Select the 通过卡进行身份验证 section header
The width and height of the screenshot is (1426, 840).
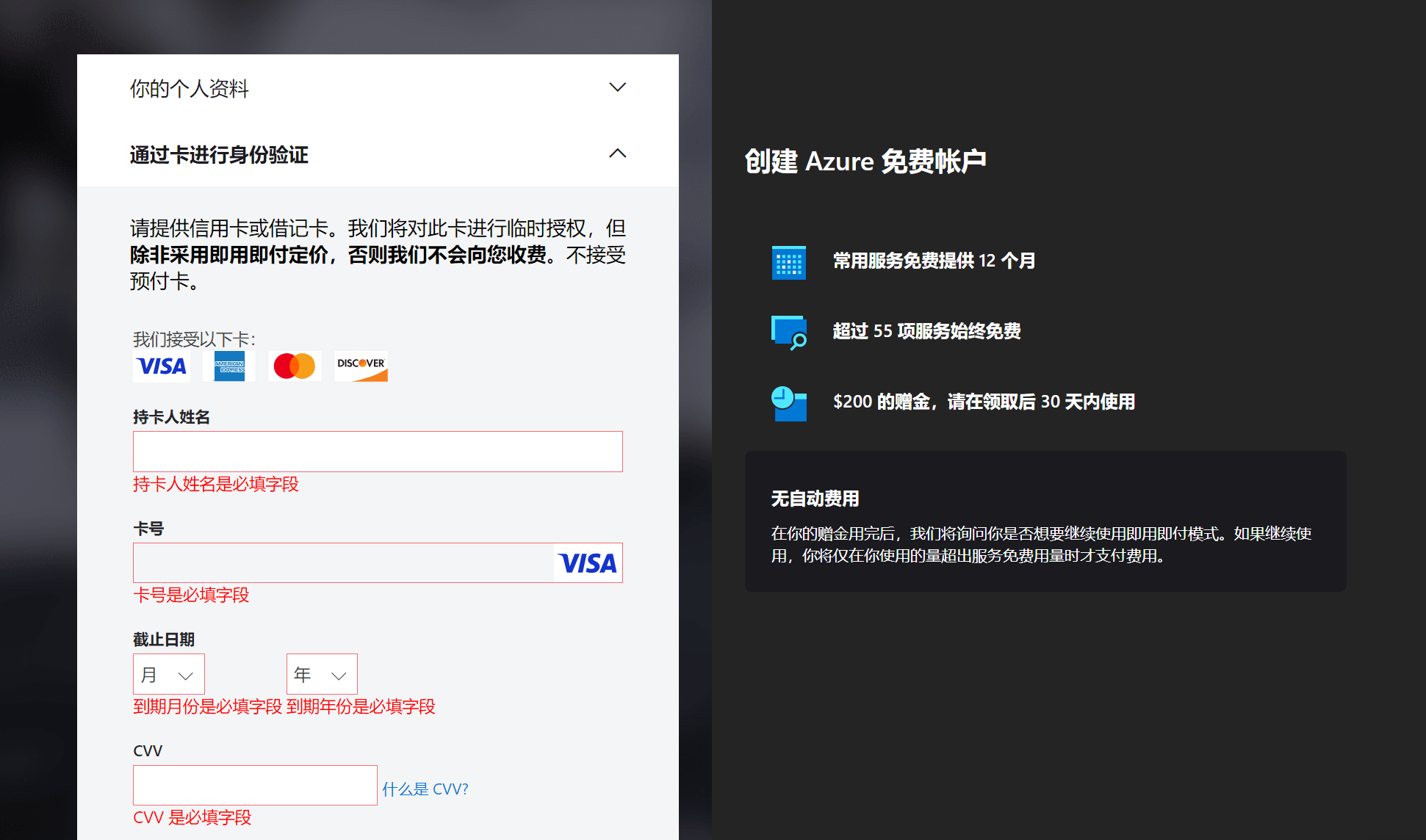(x=378, y=154)
